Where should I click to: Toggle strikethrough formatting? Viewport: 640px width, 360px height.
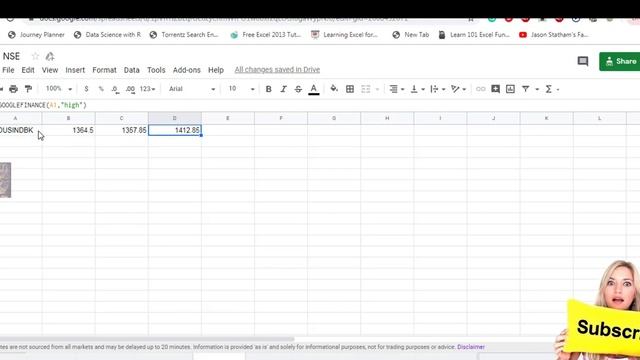(x=298, y=89)
